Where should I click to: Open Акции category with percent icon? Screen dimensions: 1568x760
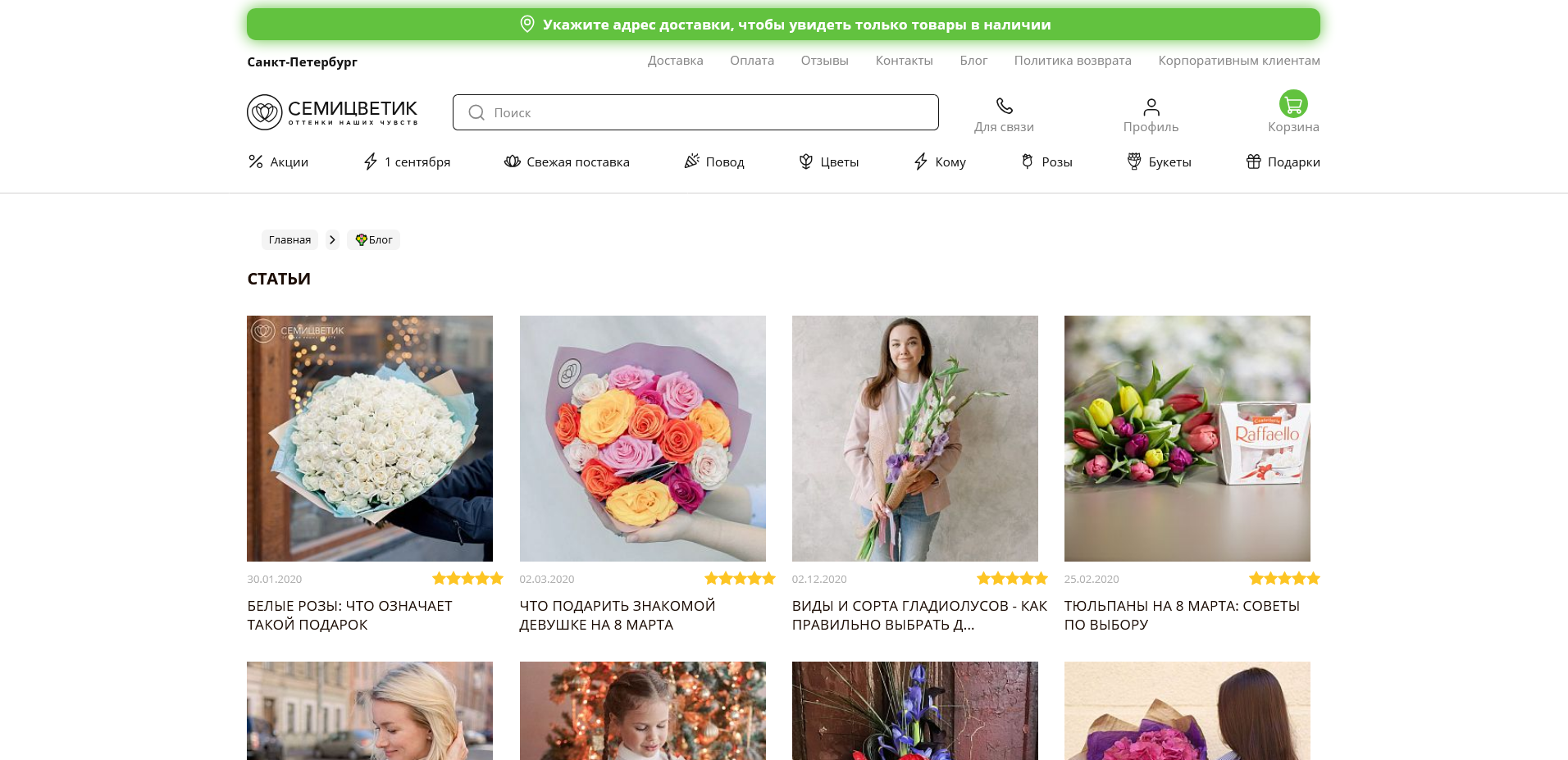pos(278,162)
